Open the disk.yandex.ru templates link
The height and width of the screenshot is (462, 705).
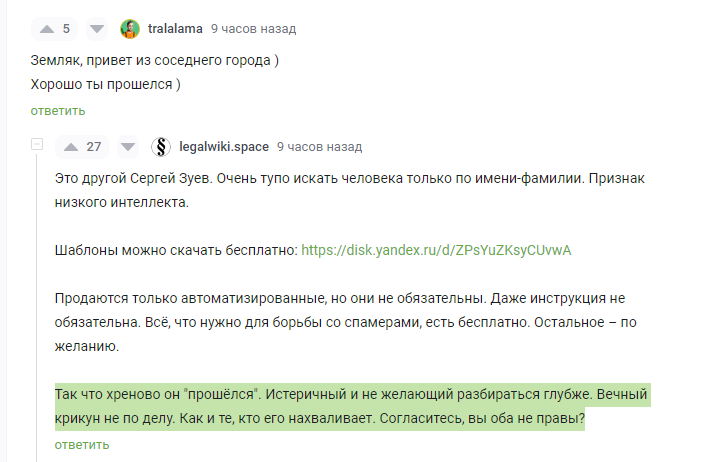436,249
